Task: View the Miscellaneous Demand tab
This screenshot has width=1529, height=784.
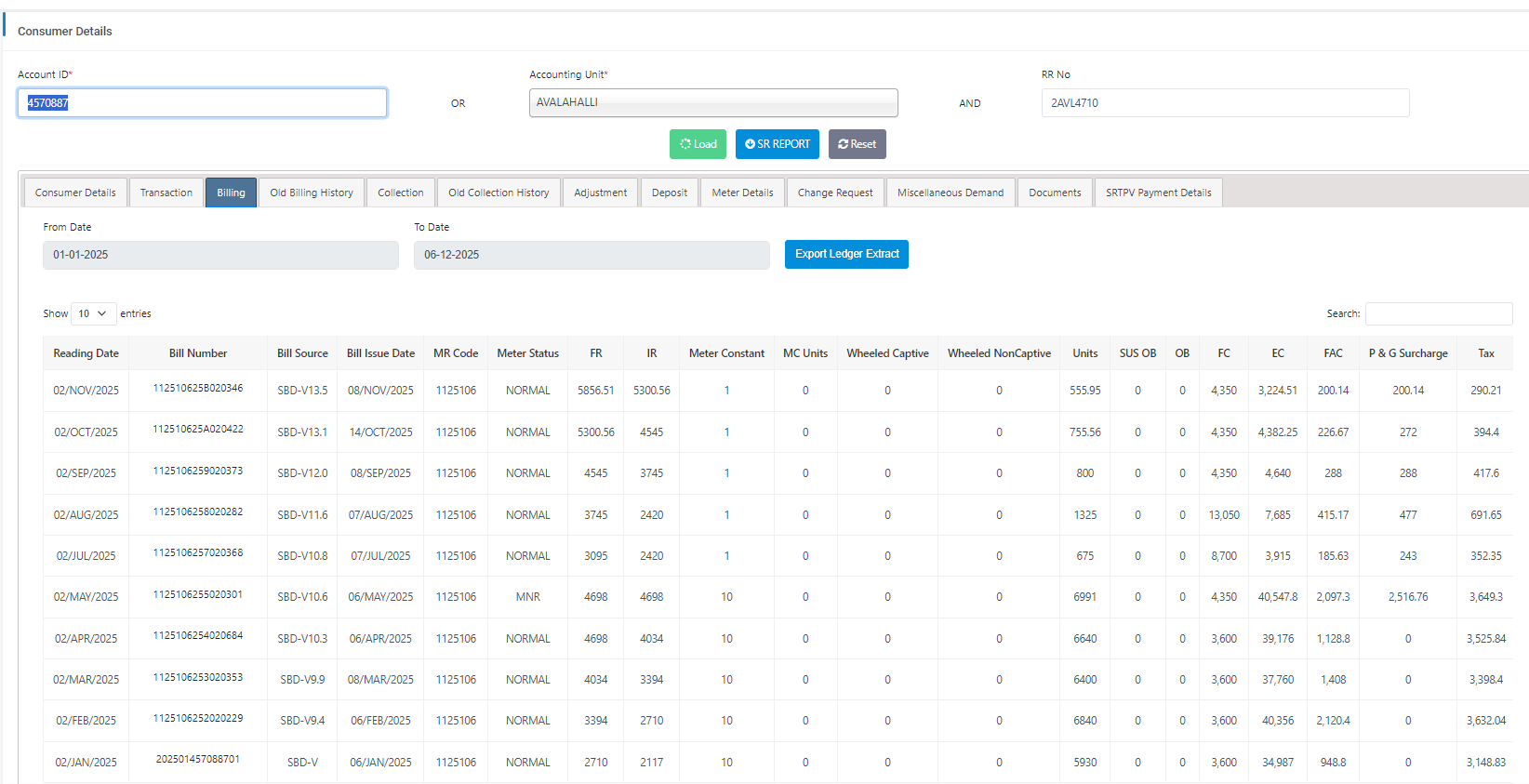Action: pyautogui.click(x=951, y=193)
